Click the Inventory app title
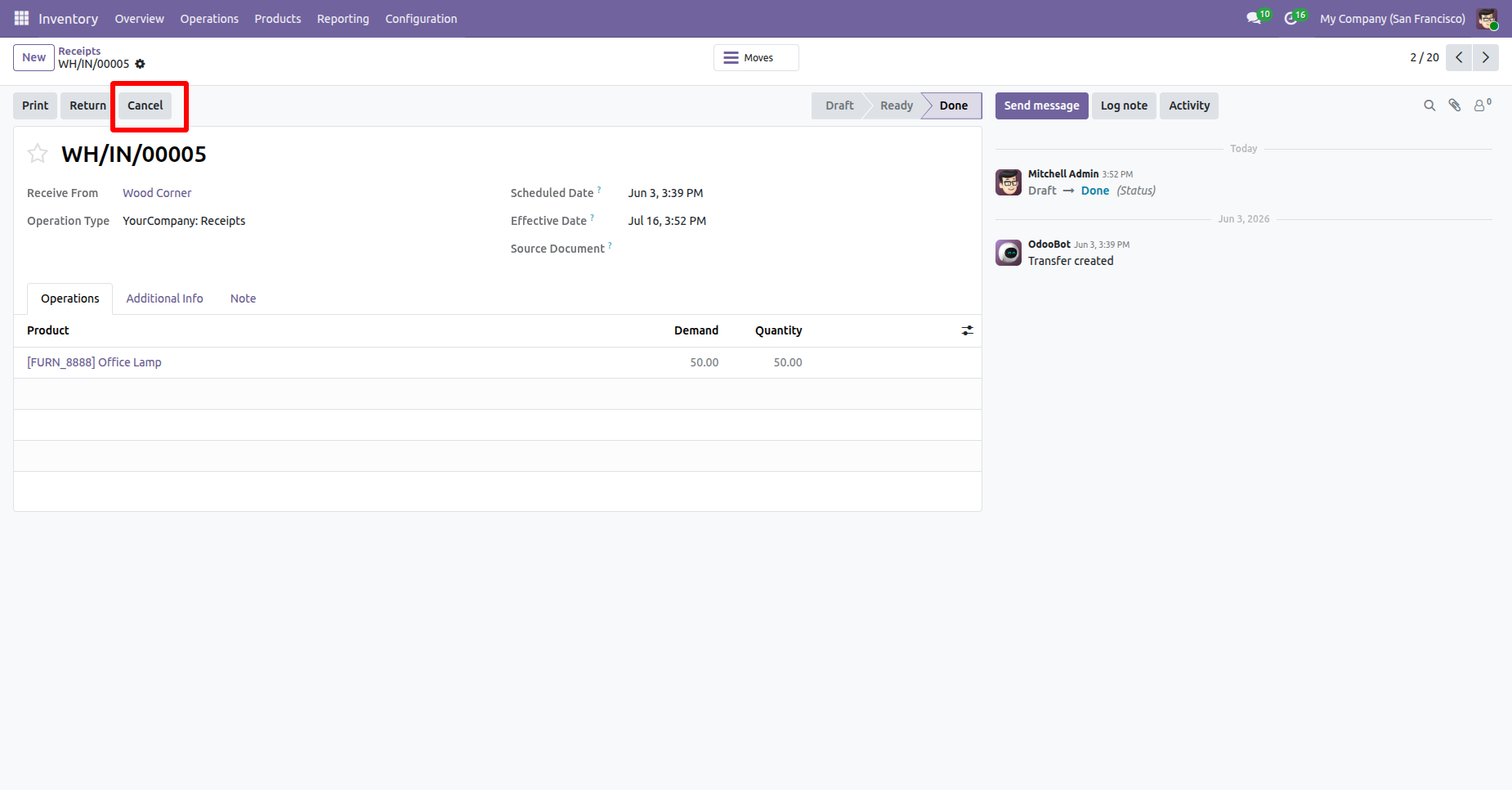This screenshot has height=790, width=1512. point(68,18)
